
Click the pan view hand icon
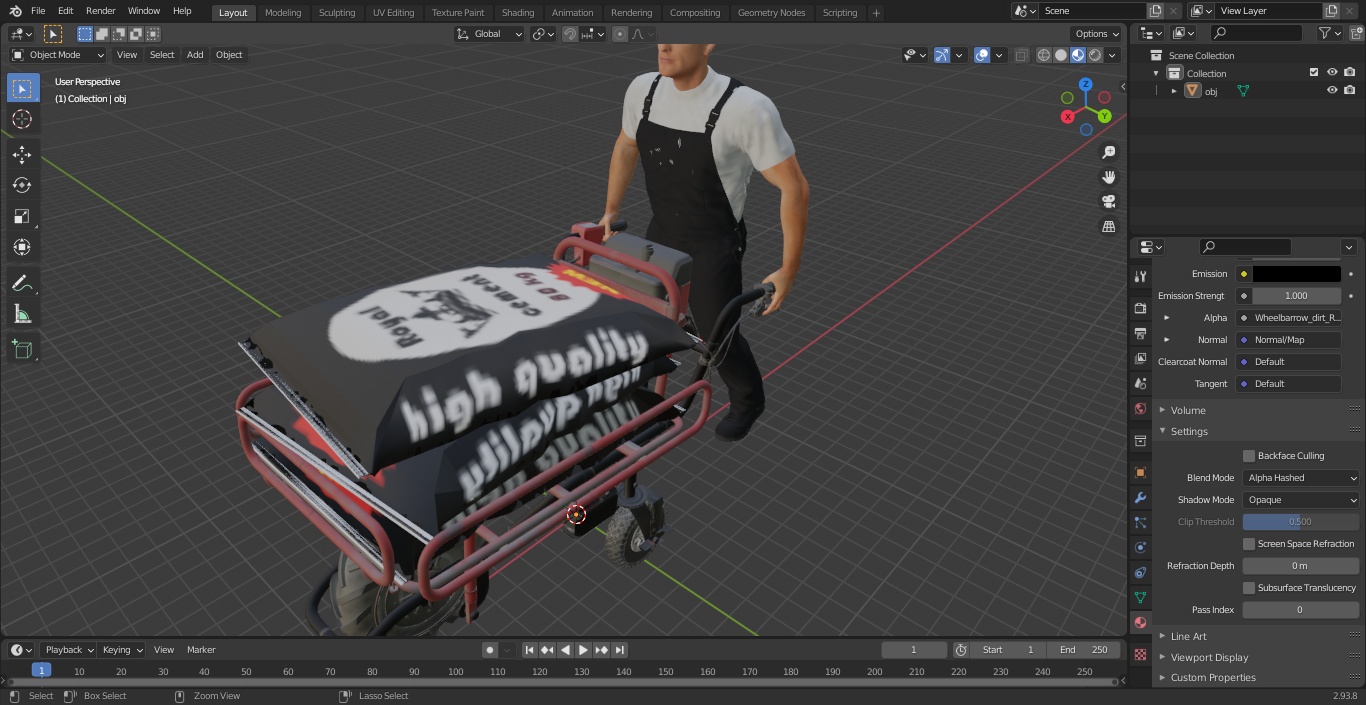[1109, 177]
